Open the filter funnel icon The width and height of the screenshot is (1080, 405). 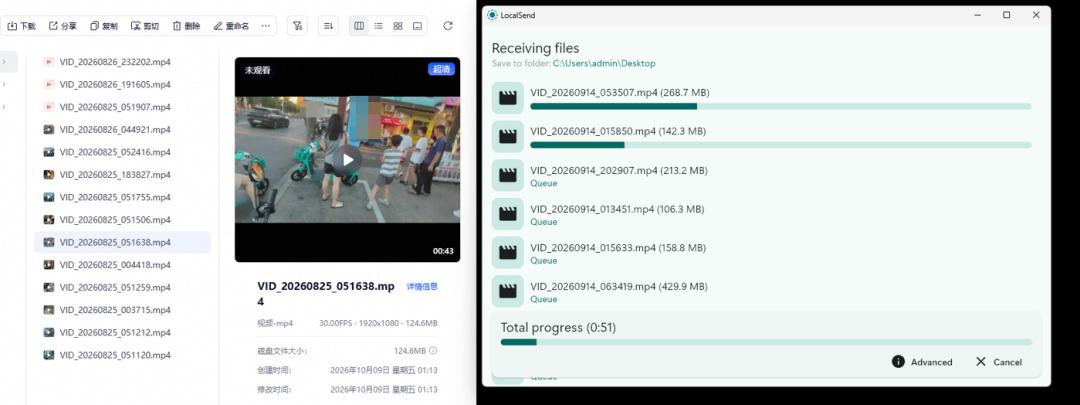pos(297,26)
